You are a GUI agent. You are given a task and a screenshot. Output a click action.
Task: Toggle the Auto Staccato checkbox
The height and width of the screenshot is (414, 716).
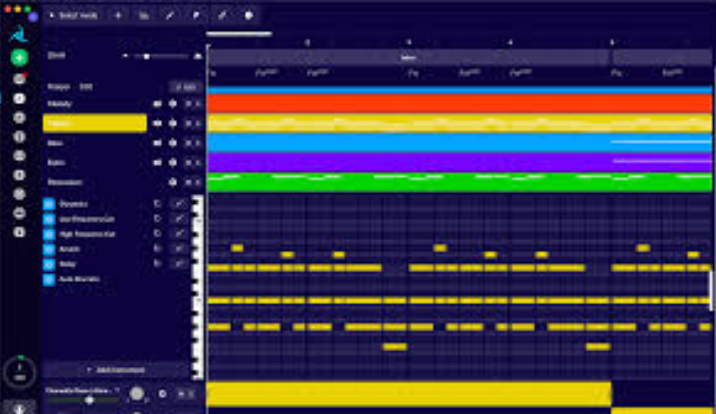49,279
